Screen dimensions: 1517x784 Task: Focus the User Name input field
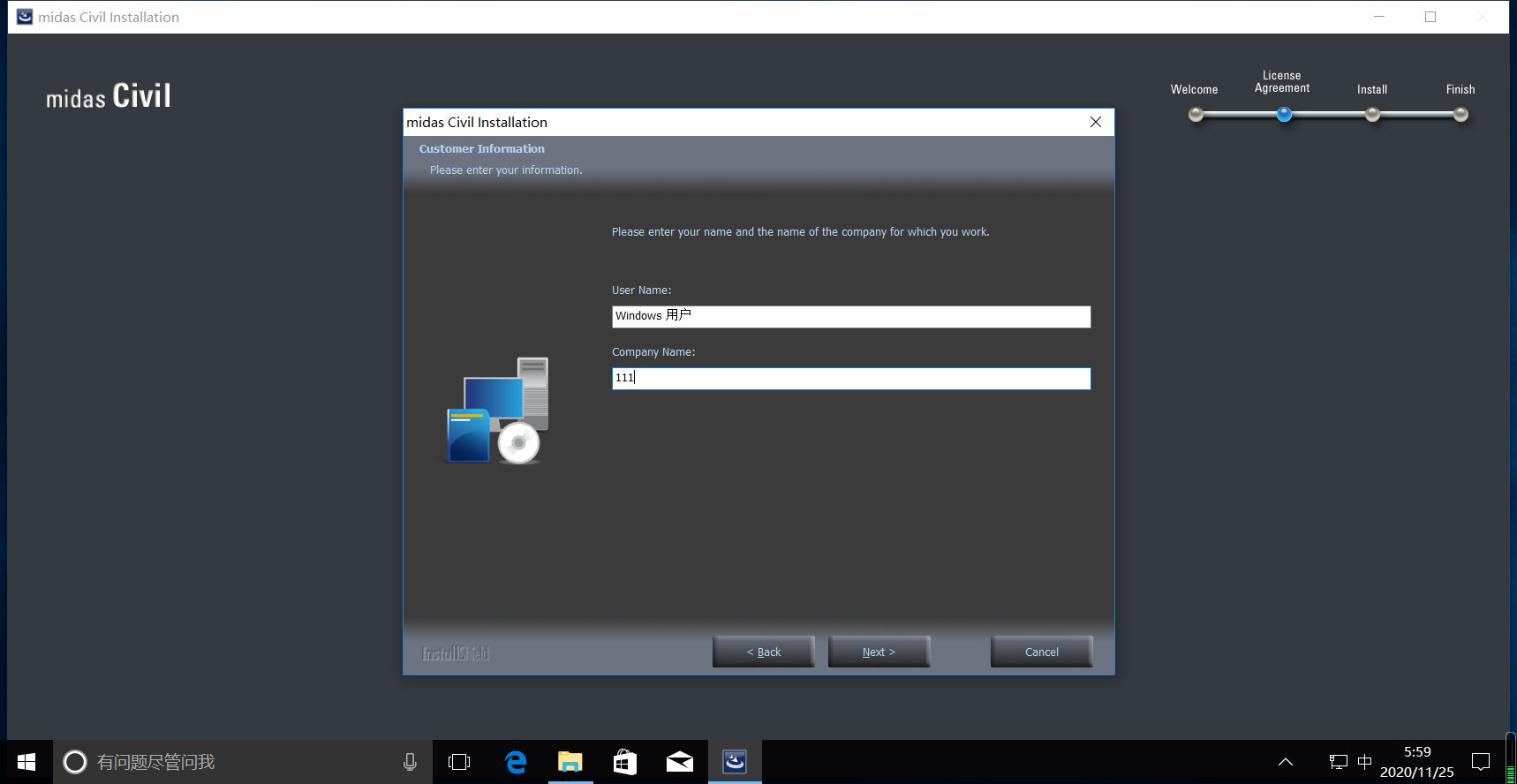pos(851,316)
